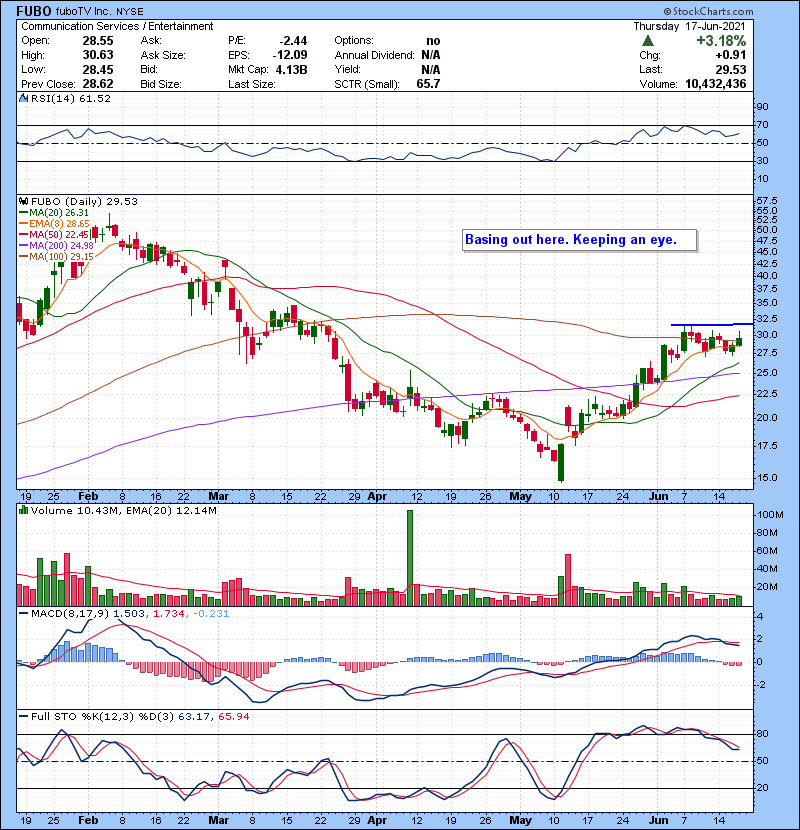Click the EPS value -12.09
Viewport: 800px width, 830px height.
point(290,55)
